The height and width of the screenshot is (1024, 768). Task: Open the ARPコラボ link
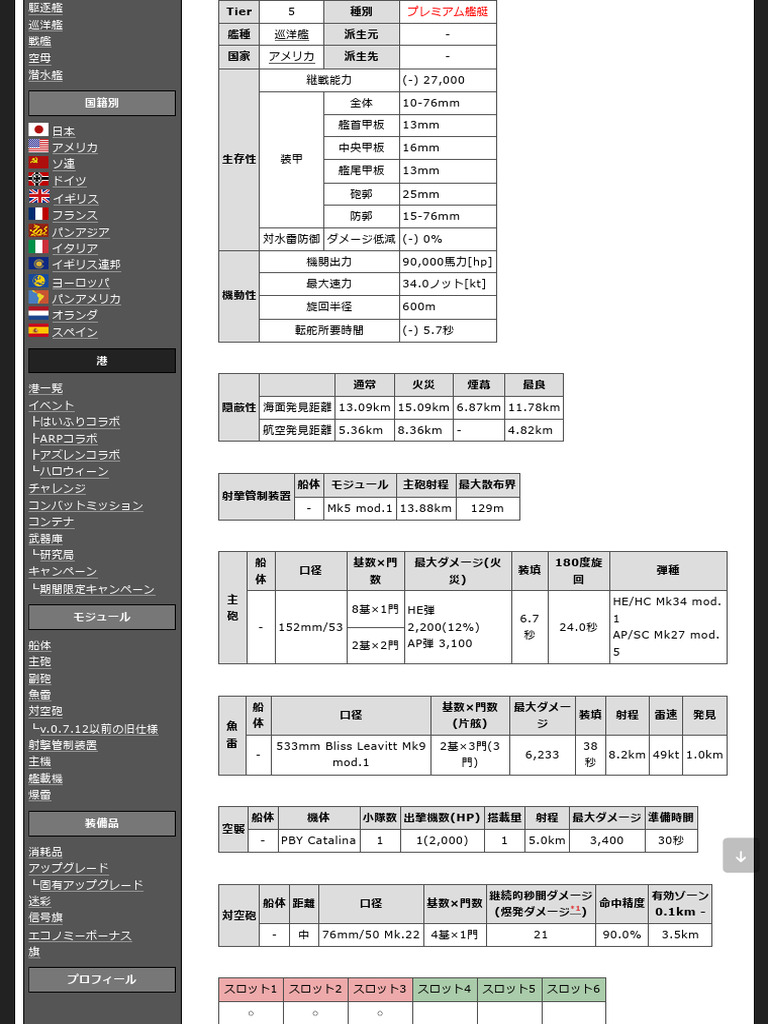[x=69, y=439]
